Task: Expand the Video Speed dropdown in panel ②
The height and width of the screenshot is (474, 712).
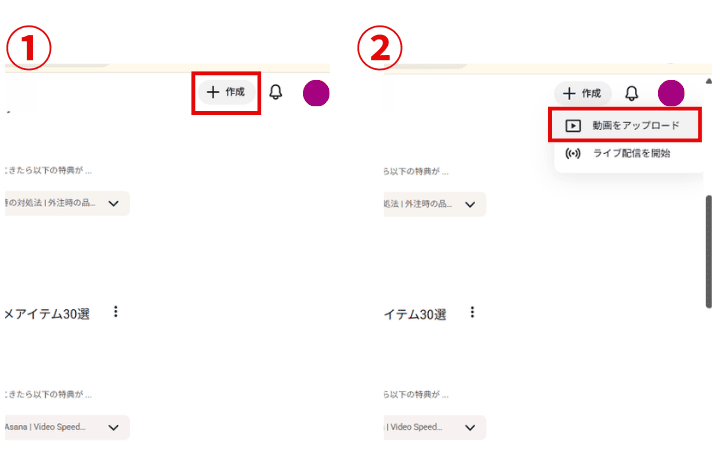Action: pyautogui.click(x=468, y=427)
